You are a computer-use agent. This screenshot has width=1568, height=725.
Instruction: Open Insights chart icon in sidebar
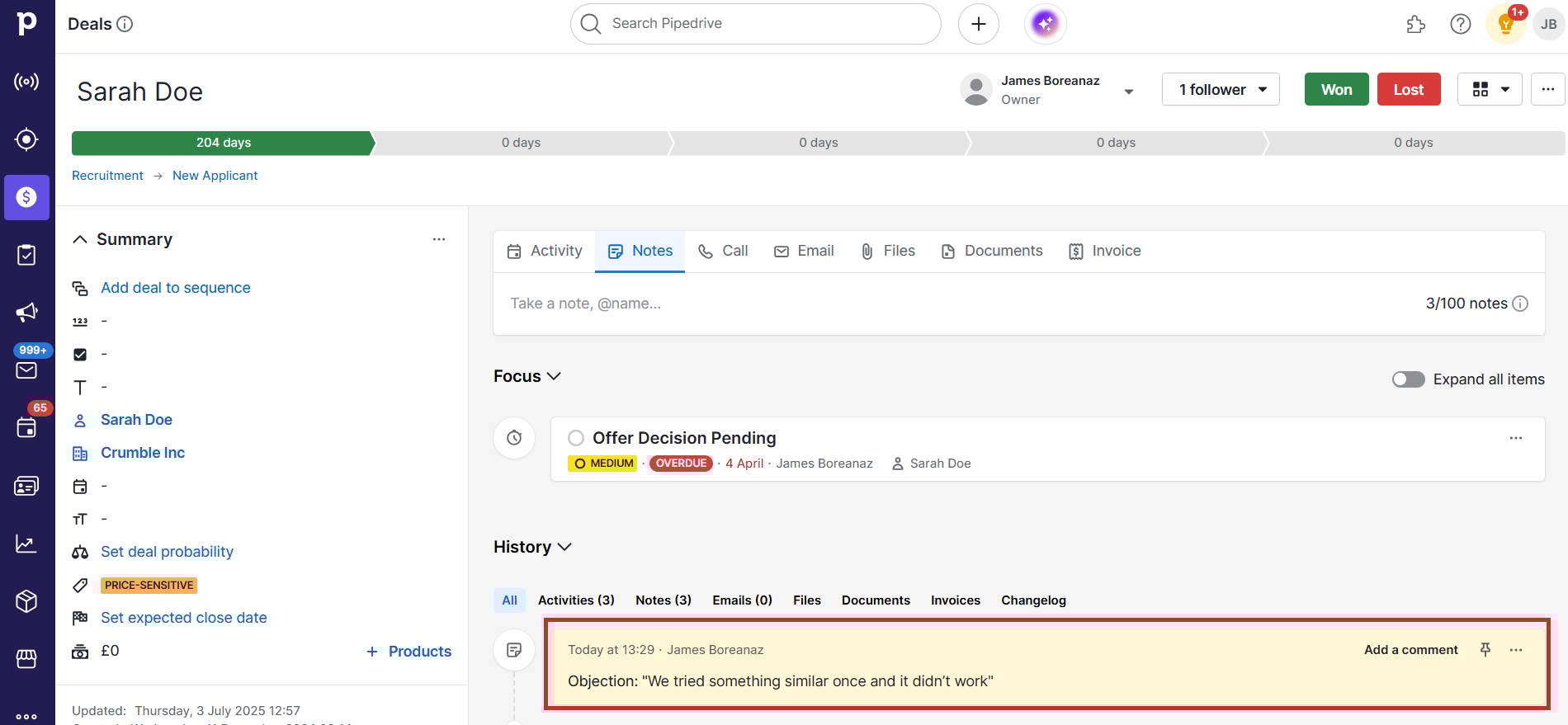(x=26, y=544)
